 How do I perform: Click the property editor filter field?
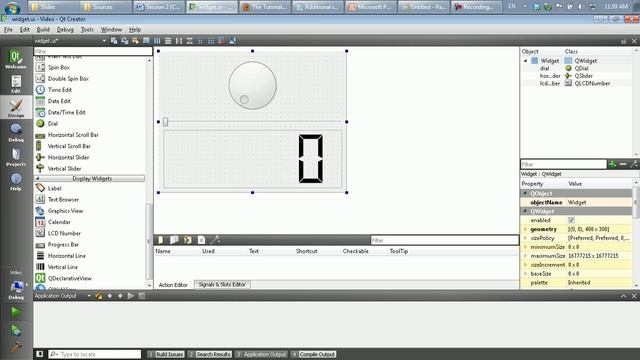coord(563,164)
